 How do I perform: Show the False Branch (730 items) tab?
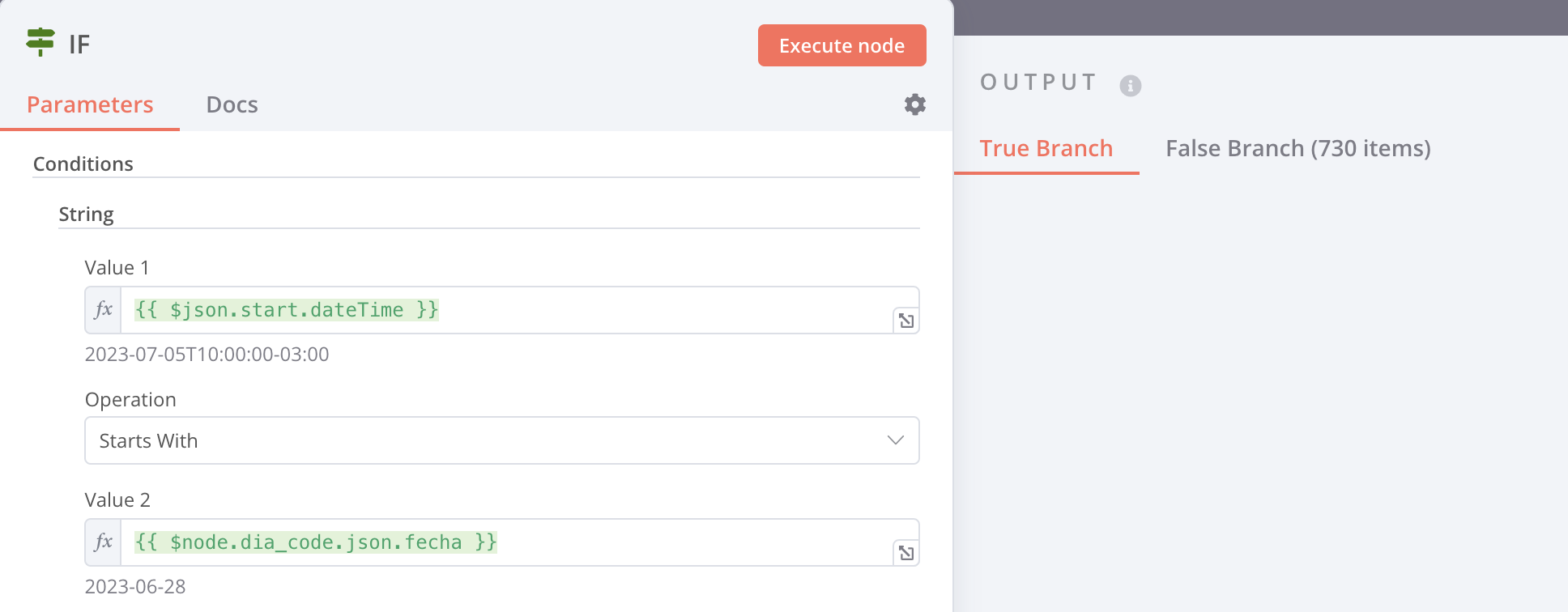tap(1297, 148)
